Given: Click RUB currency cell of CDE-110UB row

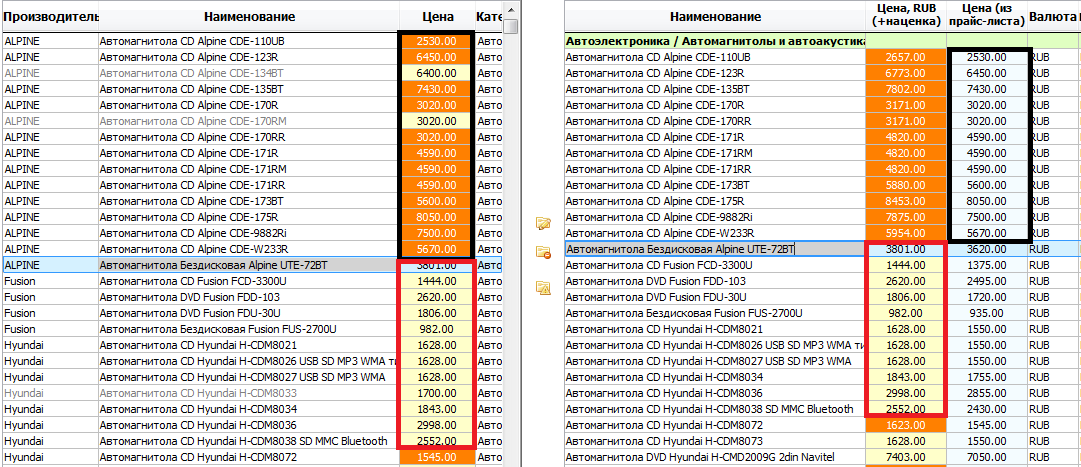Looking at the screenshot, I should coord(1053,57).
